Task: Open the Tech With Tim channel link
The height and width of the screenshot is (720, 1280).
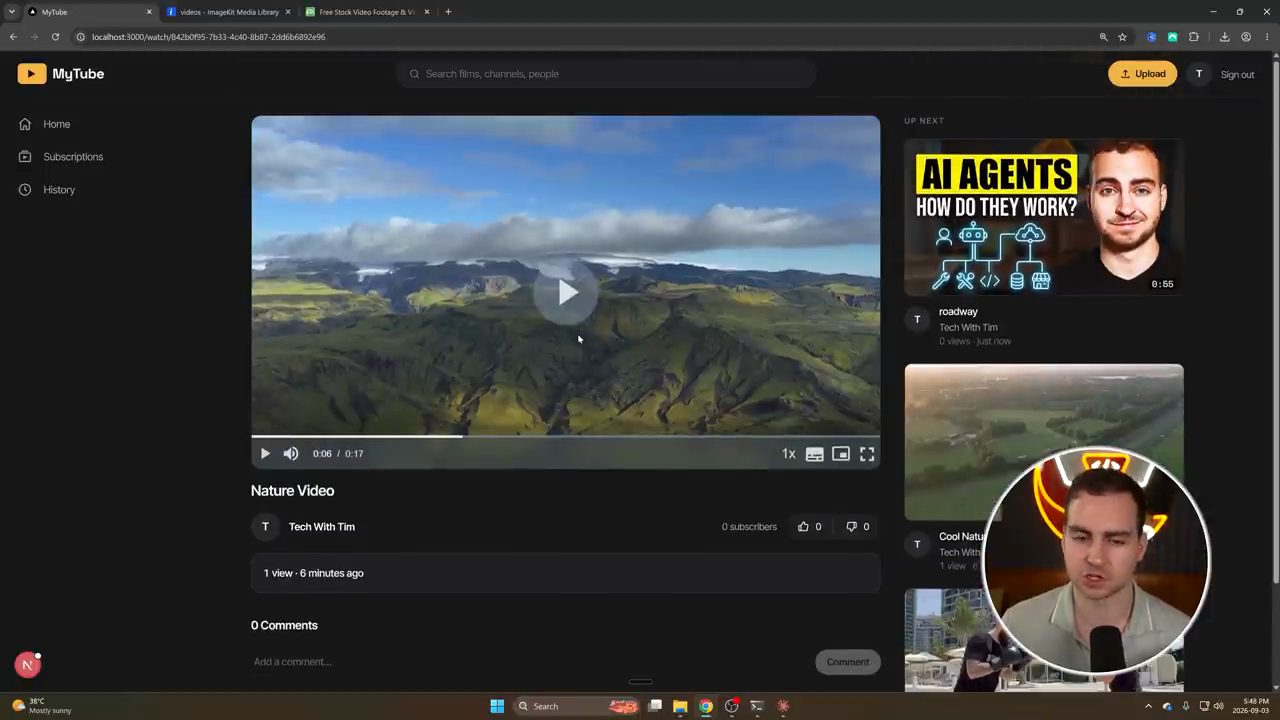Action: pyautogui.click(x=322, y=527)
